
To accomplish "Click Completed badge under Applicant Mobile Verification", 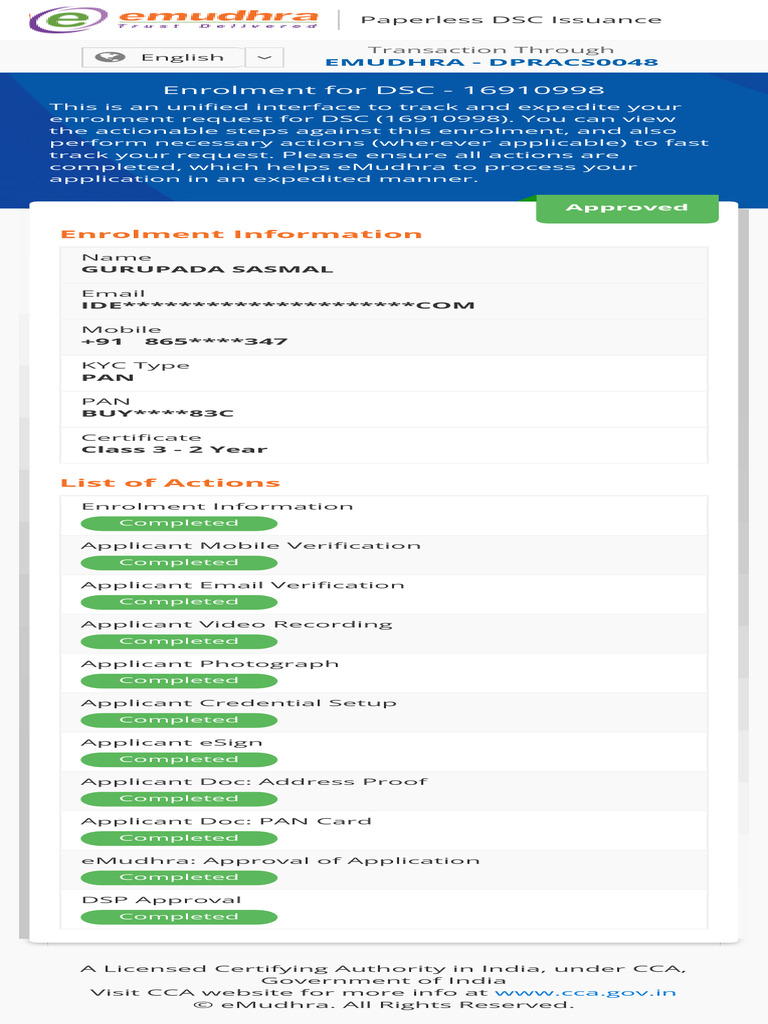I will click(179, 562).
